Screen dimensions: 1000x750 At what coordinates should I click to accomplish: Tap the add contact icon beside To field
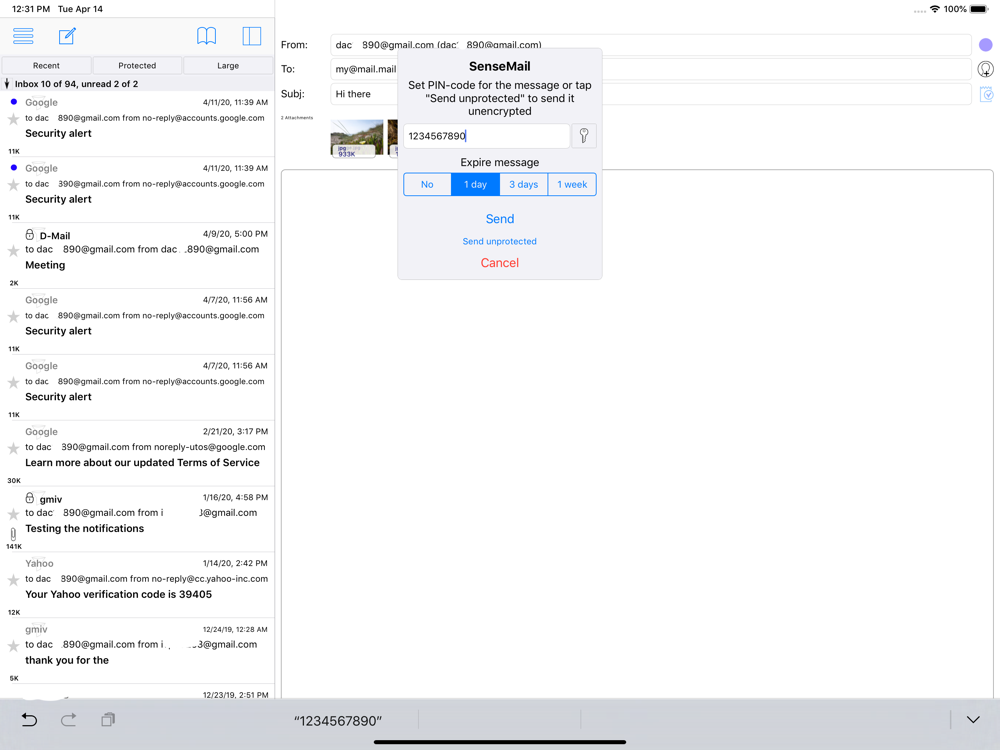[x=985, y=69]
